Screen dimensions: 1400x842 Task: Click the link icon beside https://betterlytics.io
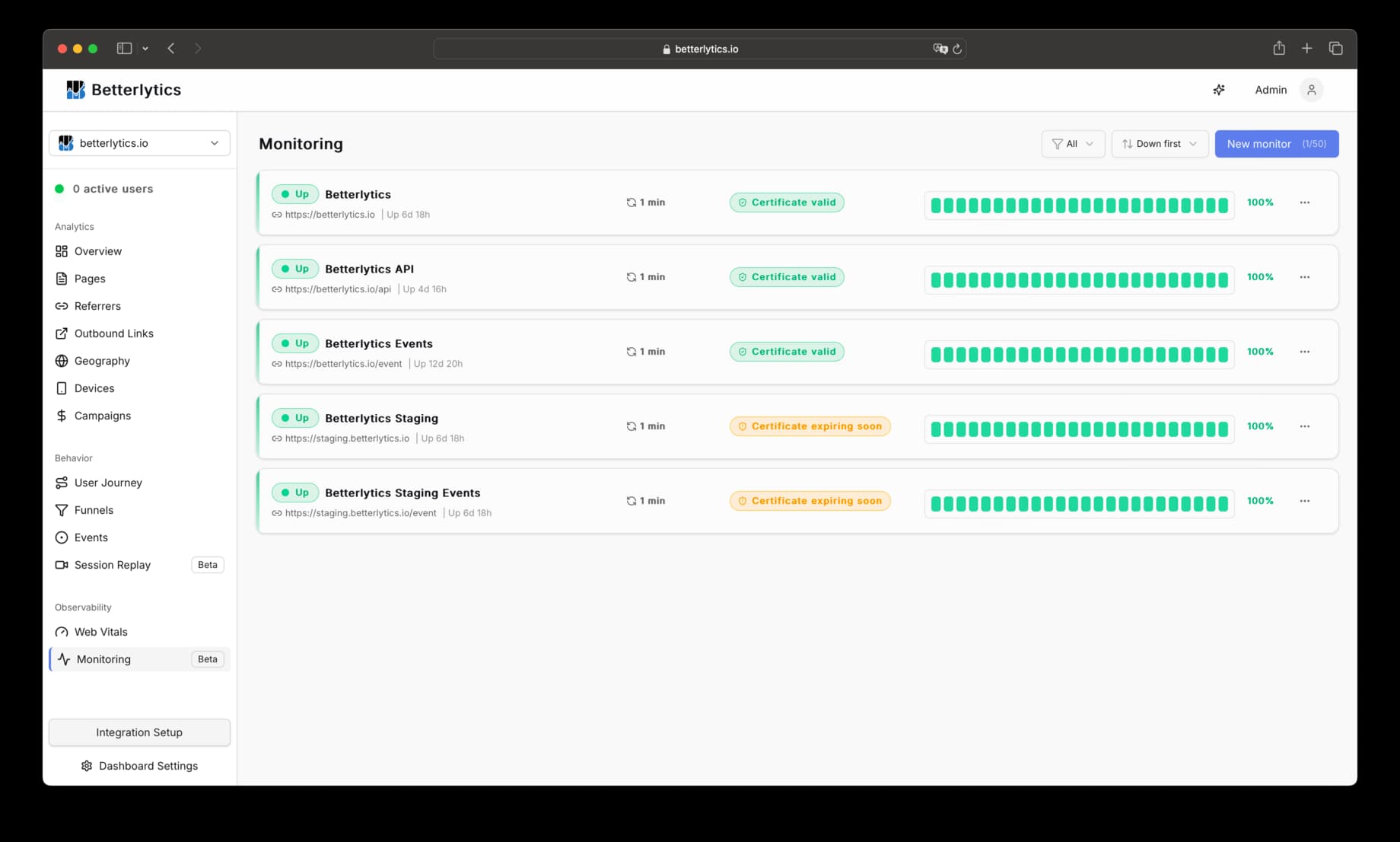[275, 214]
